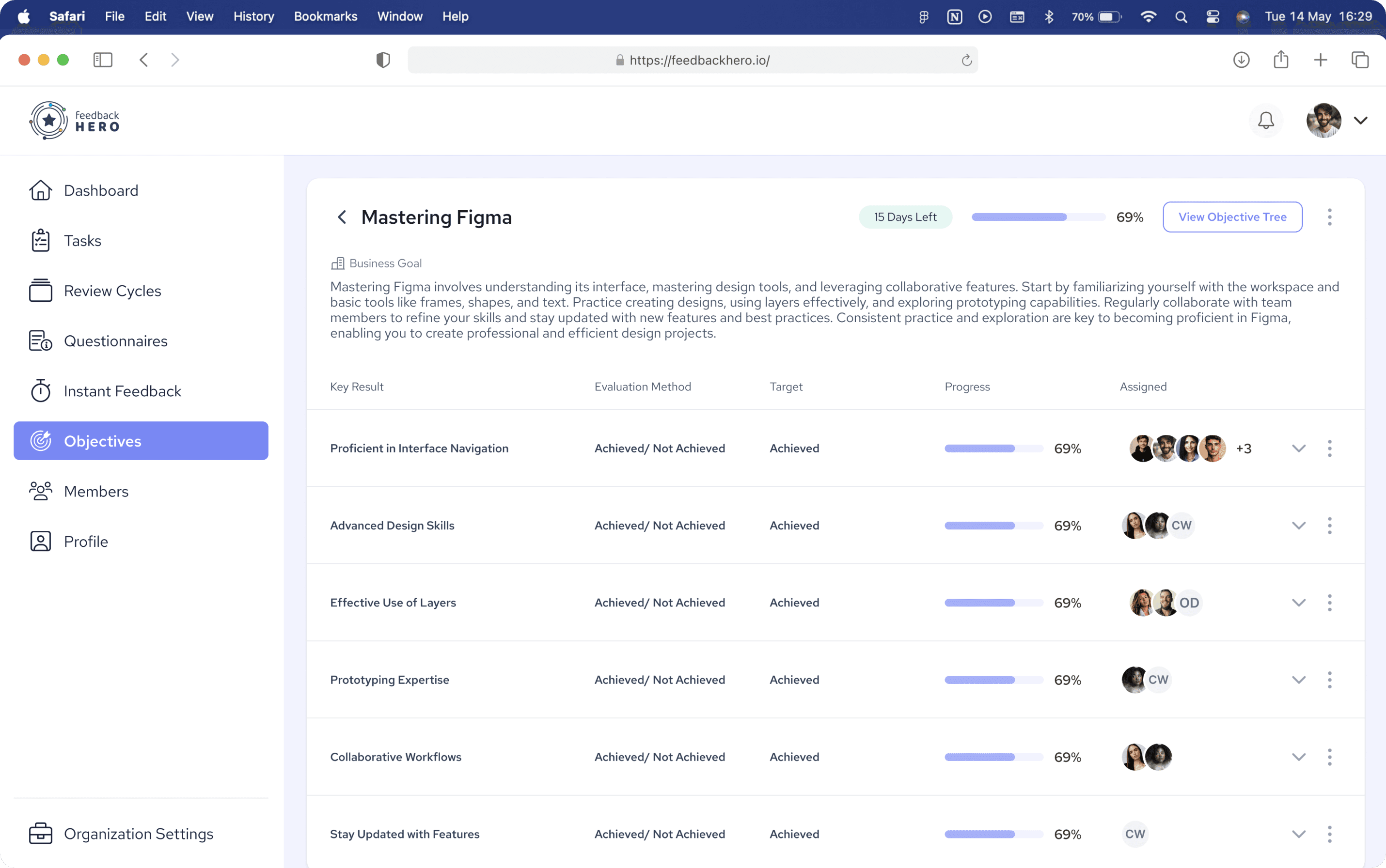Open Control Center in menu bar
The width and height of the screenshot is (1386, 868).
pyautogui.click(x=1213, y=16)
